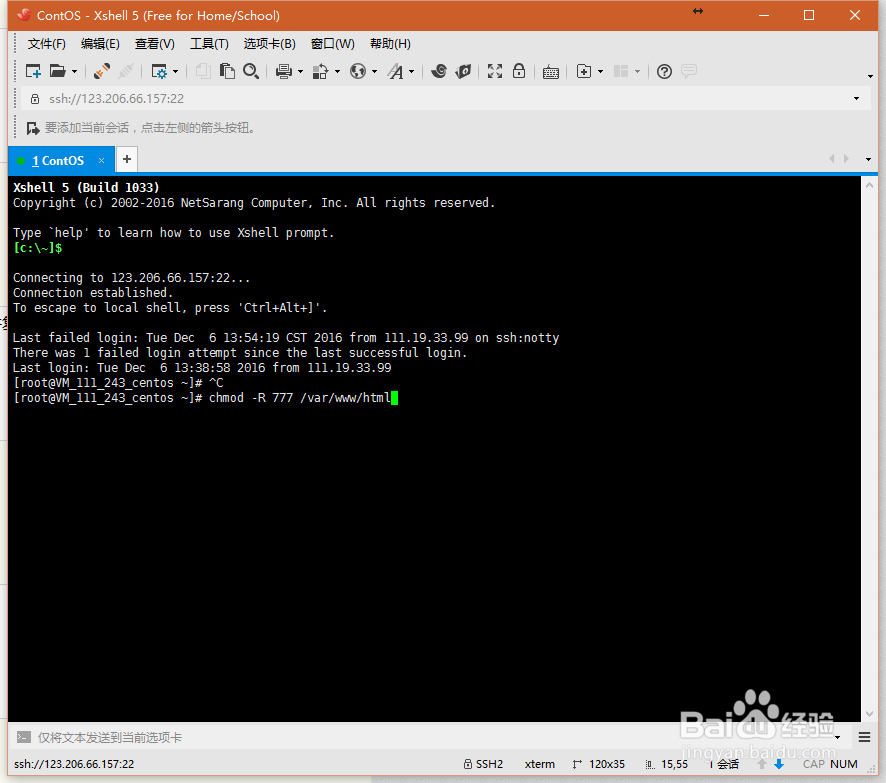The image size is (886, 783).
Task: Add a new tab with the plus button
Action: (x=126, y=159)
